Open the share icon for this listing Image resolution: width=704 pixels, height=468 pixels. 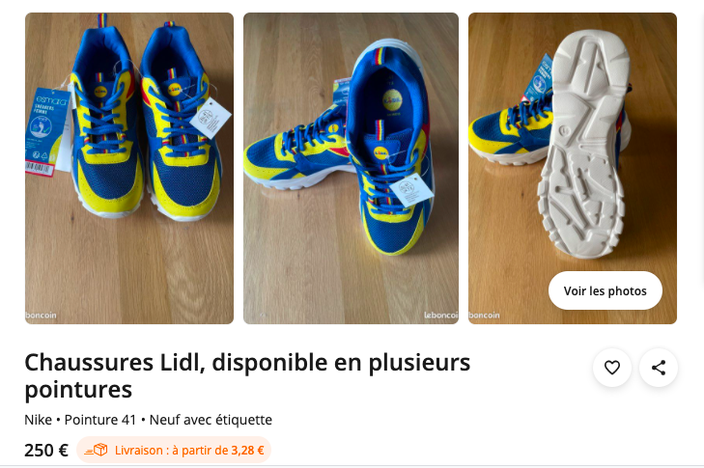pyautogui.click(x=658, y=367)
